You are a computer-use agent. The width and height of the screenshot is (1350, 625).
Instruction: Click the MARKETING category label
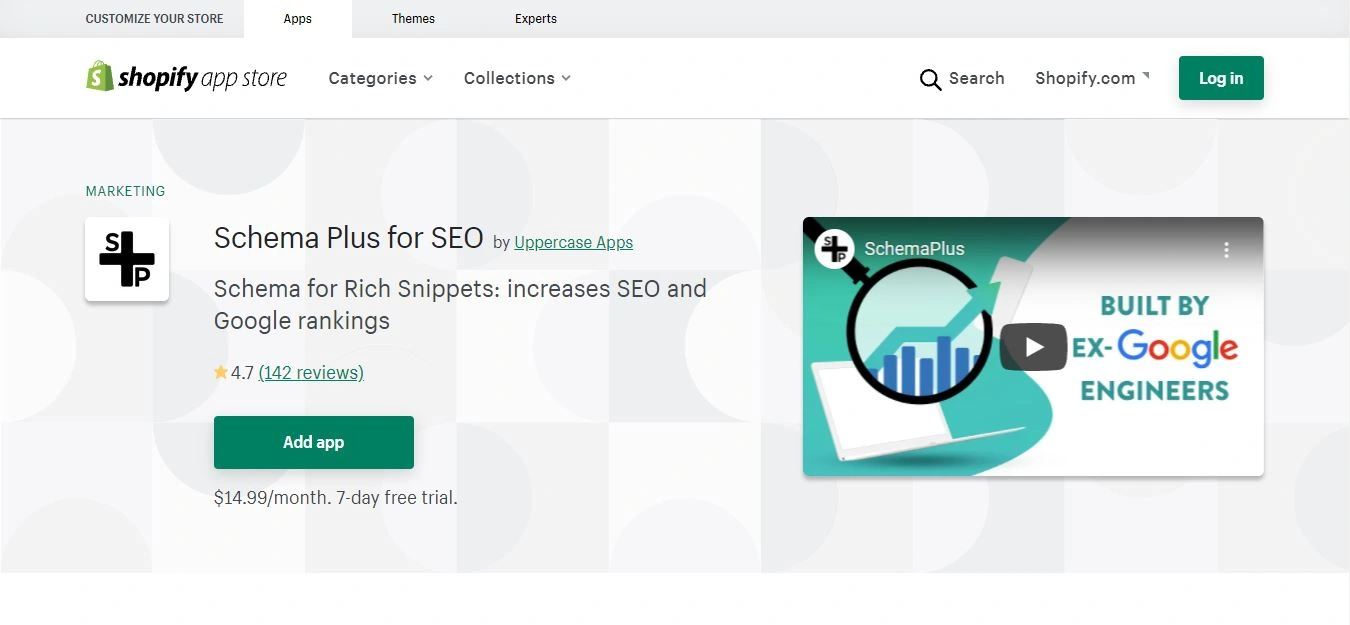(x=125, y=191)
